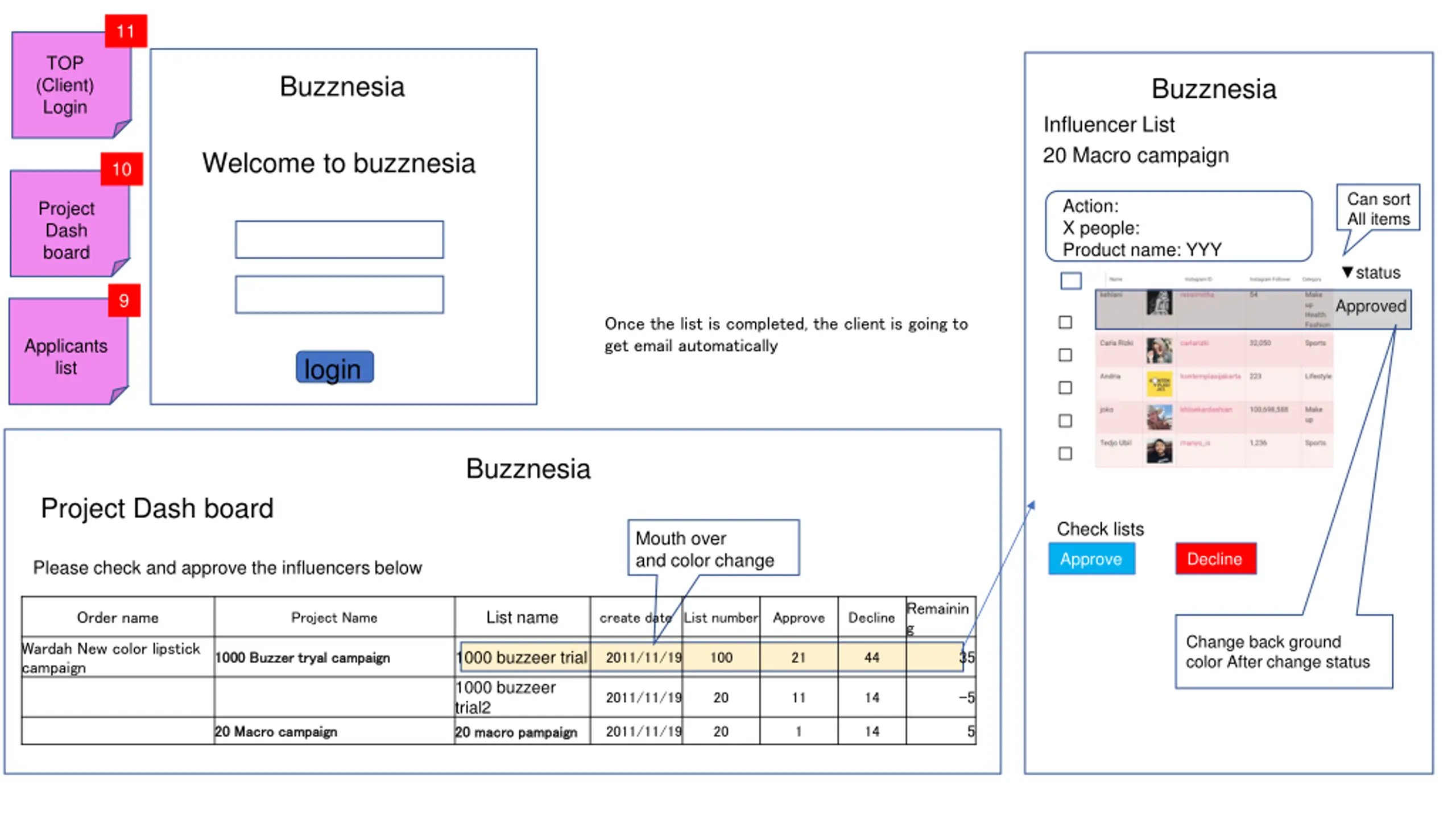The height and width of the screenshot is (819, 1456).
Task: Click the Approve column header
Action: (x=798, y=617)
